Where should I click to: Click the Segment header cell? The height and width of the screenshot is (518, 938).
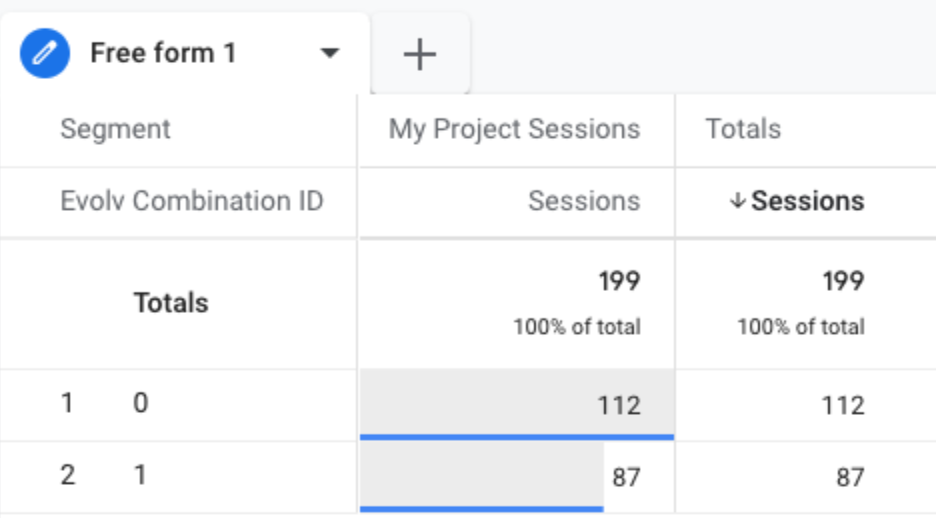click(115, 129)
